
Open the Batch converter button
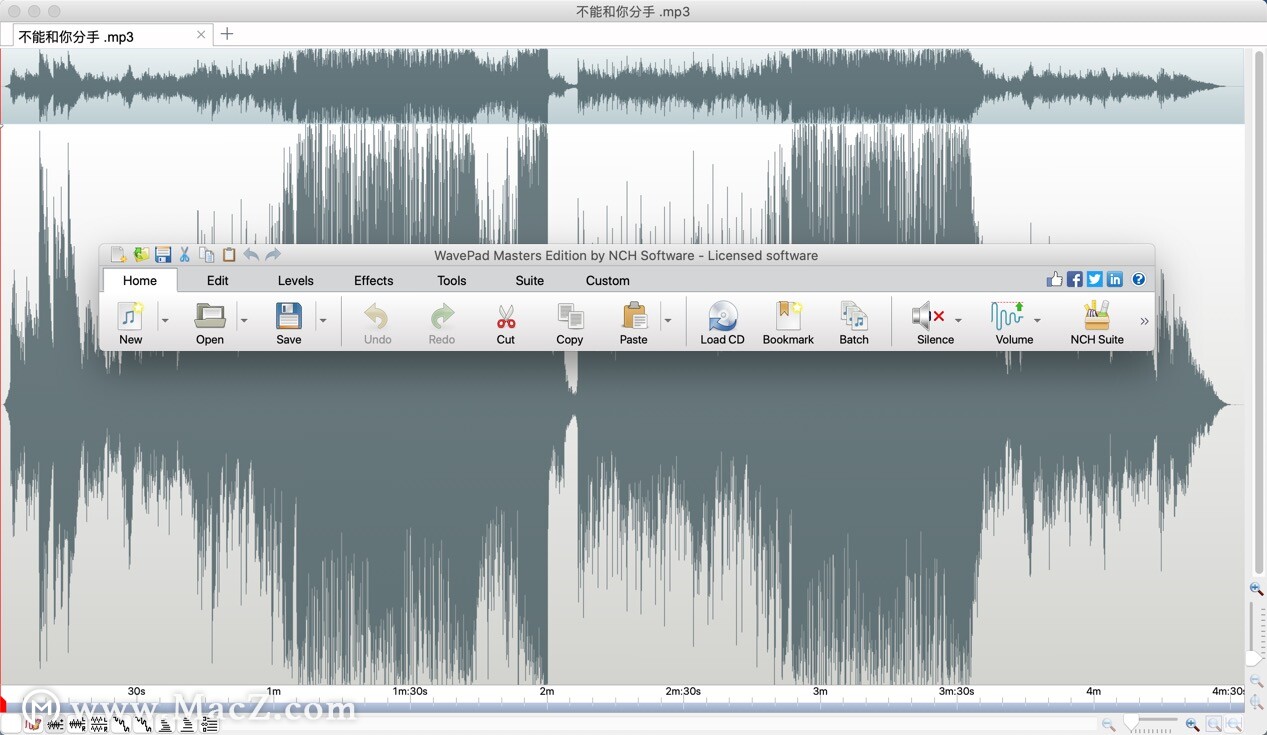pos(854,323)
